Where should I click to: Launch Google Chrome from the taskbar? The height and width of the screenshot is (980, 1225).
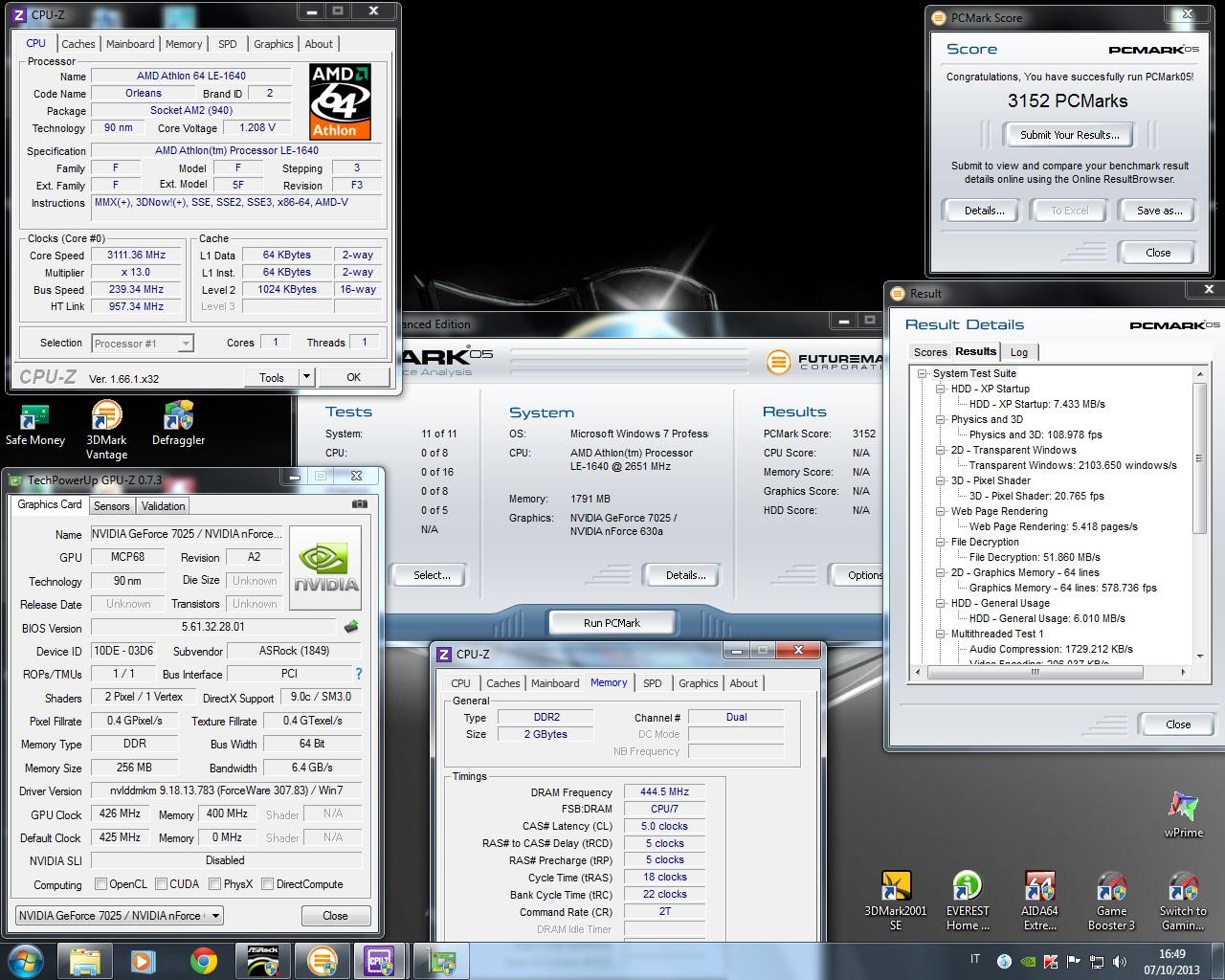pos(203,961)
